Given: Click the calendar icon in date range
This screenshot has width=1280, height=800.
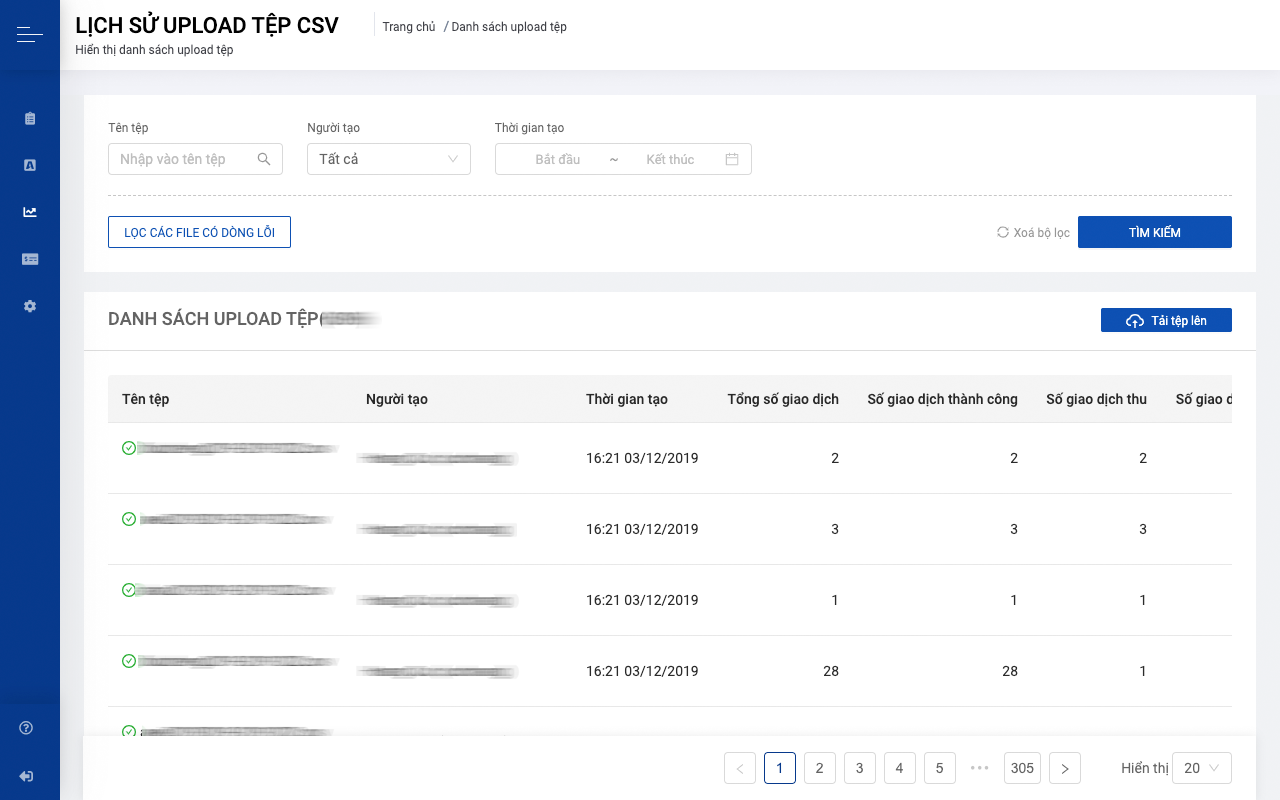Looking at the screenshot, I should 732,159.
